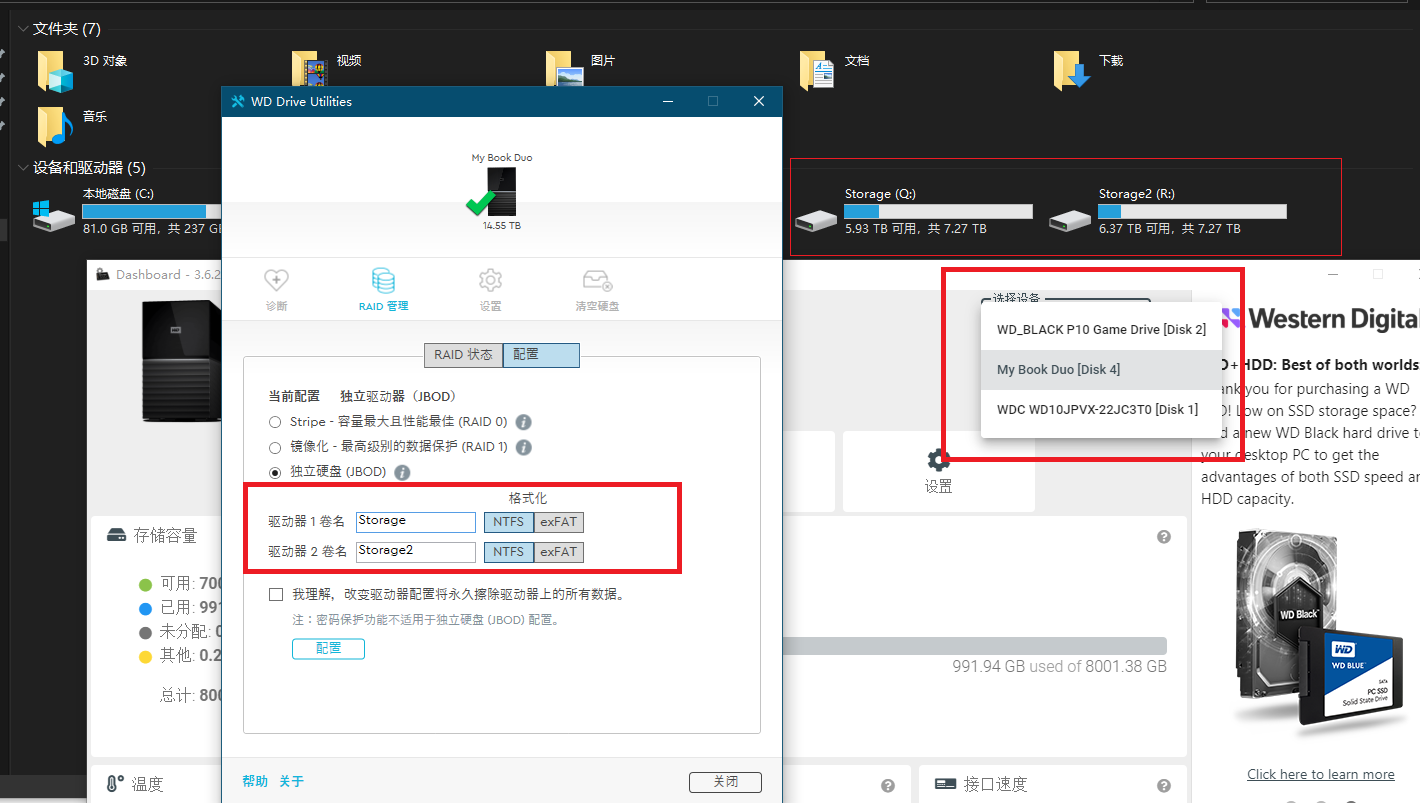Choose NTFS format for 驱动器 2
The height and width of the screenshot is (803, 1420).
509,552
